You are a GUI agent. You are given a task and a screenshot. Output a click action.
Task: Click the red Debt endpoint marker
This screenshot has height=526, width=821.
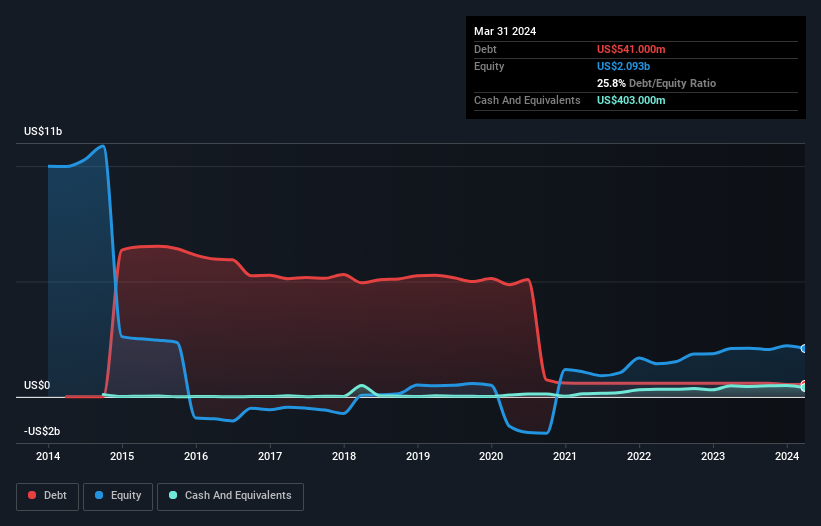click(x=804, y=385)
